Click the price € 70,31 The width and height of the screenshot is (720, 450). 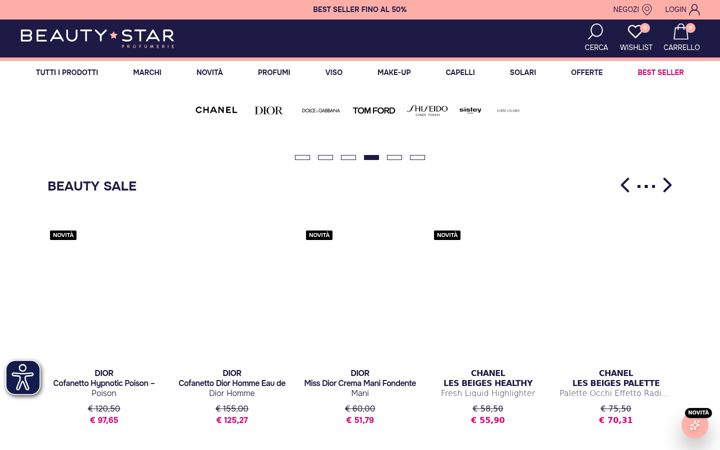coord(616,420)
